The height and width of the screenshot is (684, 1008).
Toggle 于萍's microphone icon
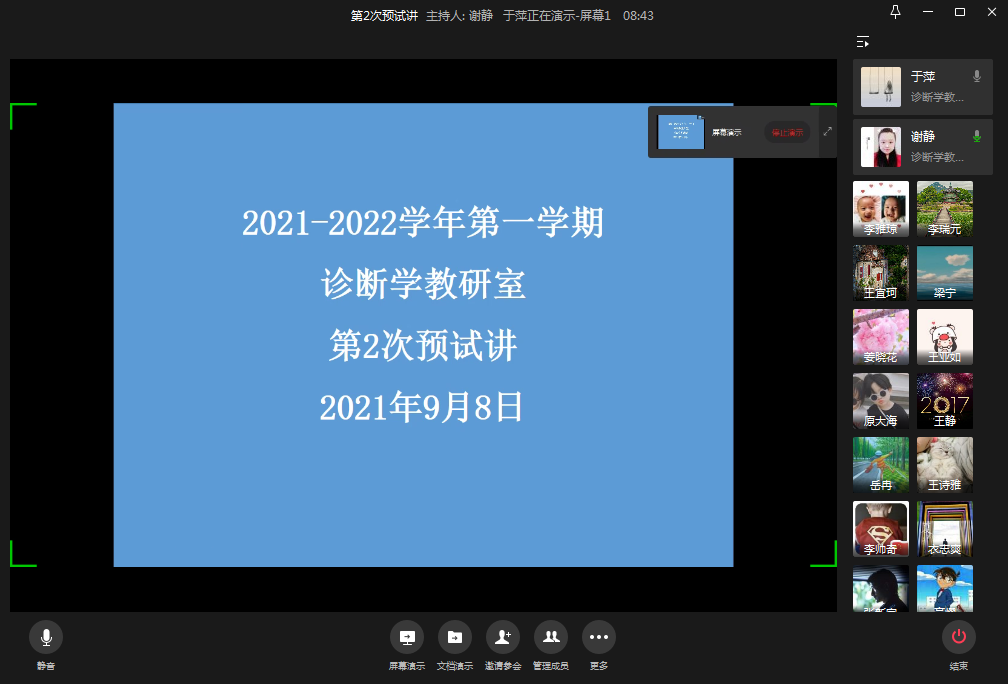(977, 76)
